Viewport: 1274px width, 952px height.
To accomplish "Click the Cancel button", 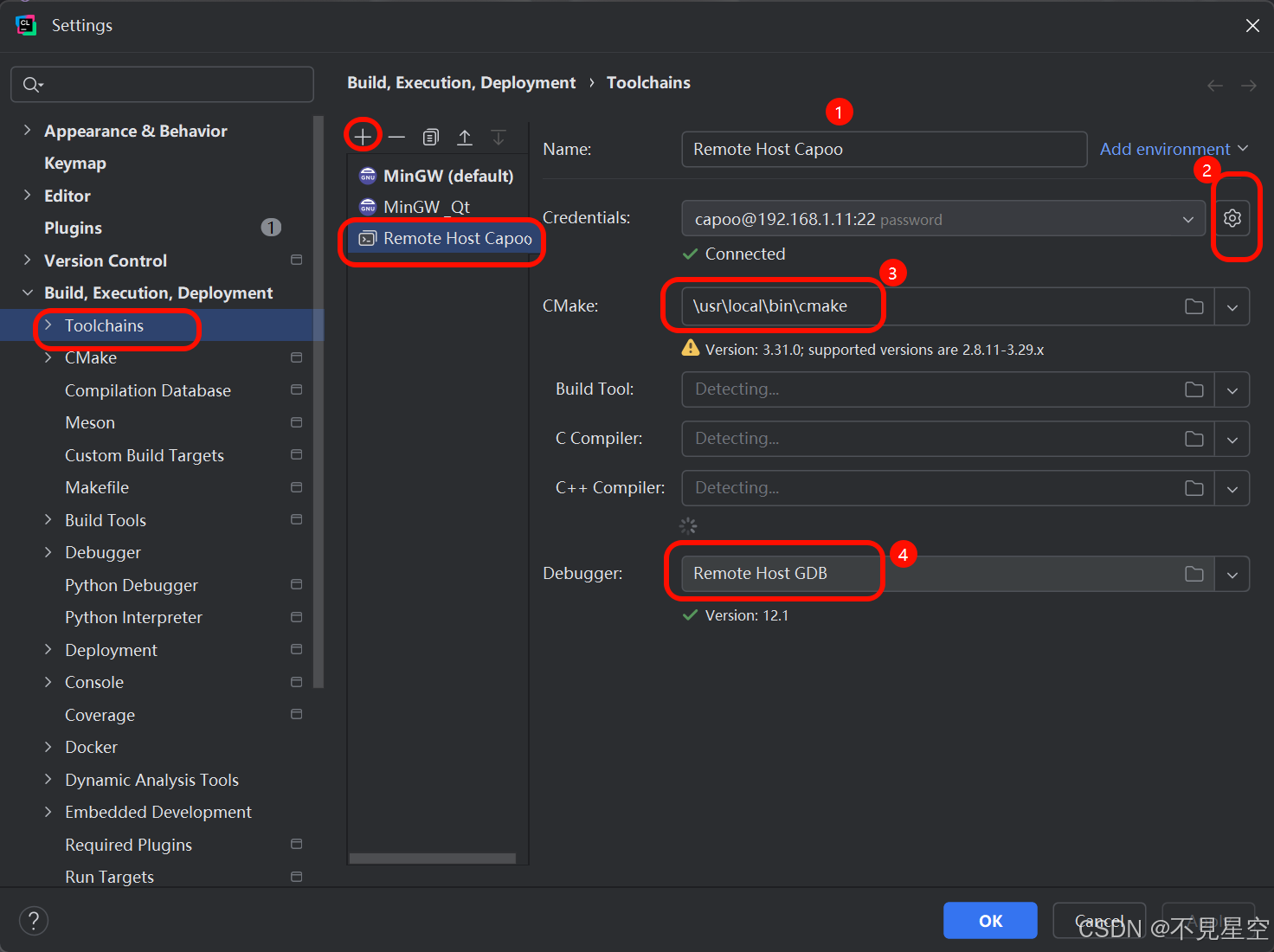I will coord(1099,921).
